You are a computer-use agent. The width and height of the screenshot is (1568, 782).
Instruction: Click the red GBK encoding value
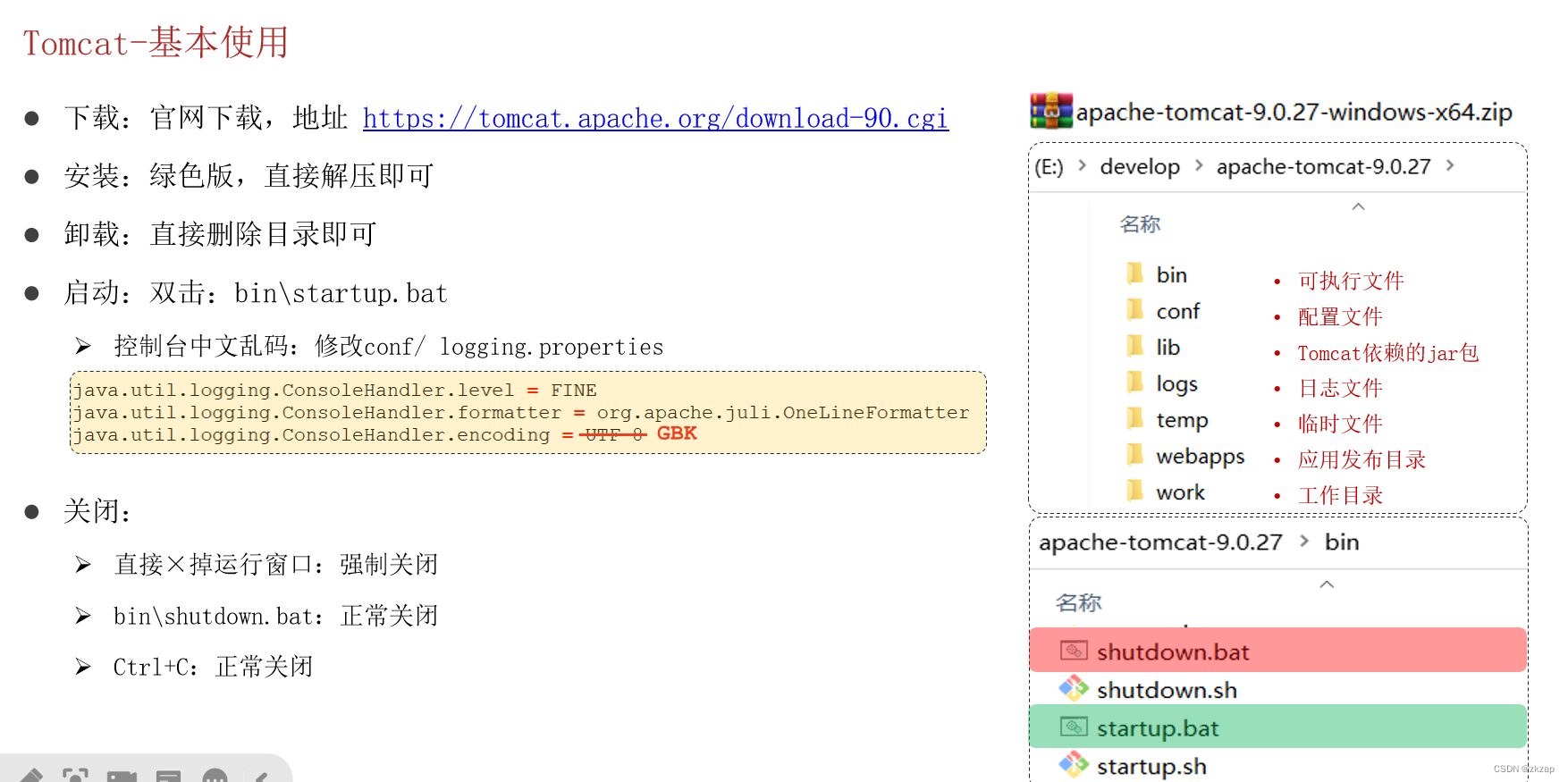677,433
